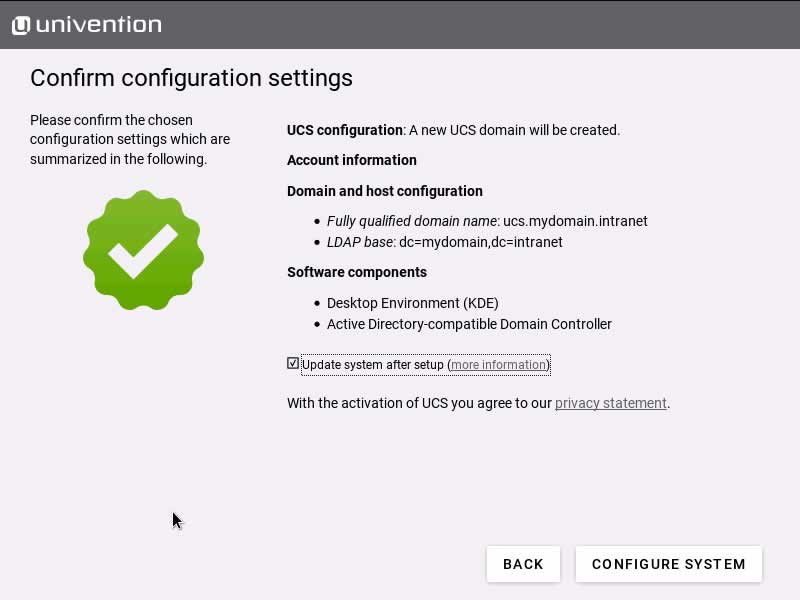Click the green checkmark badge

click(x=144, y=250)
